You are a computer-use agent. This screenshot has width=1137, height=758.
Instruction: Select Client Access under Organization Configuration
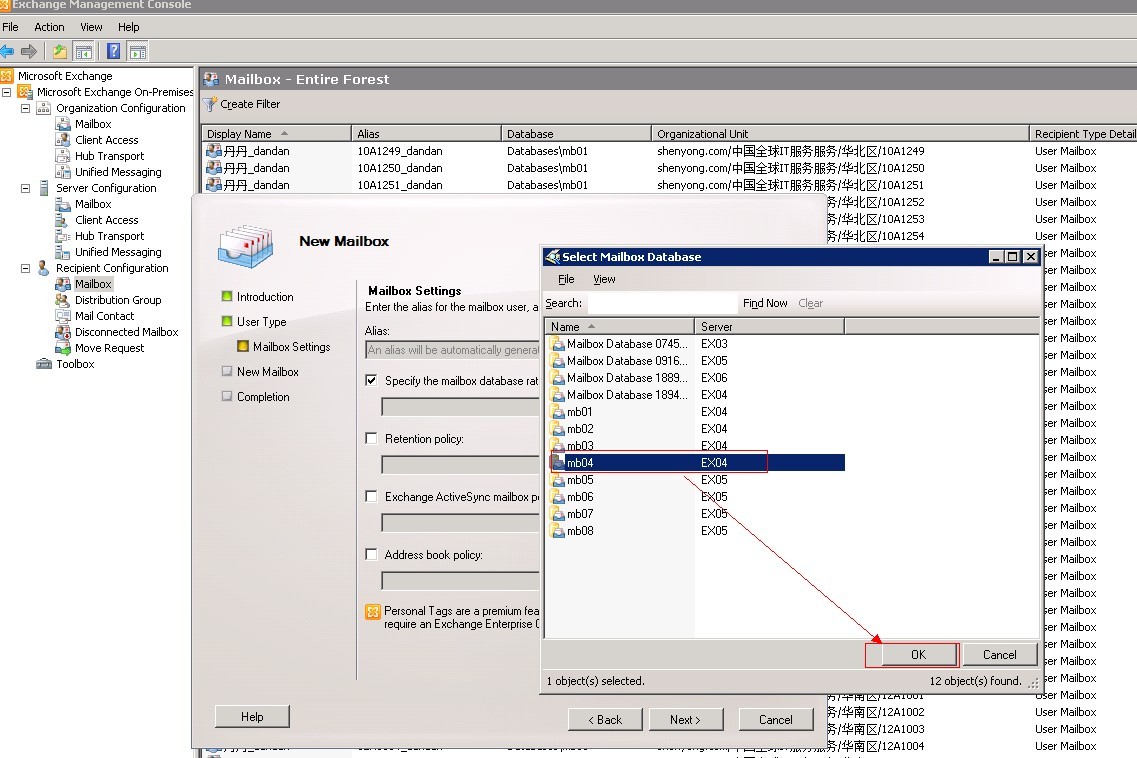point(106,140)
